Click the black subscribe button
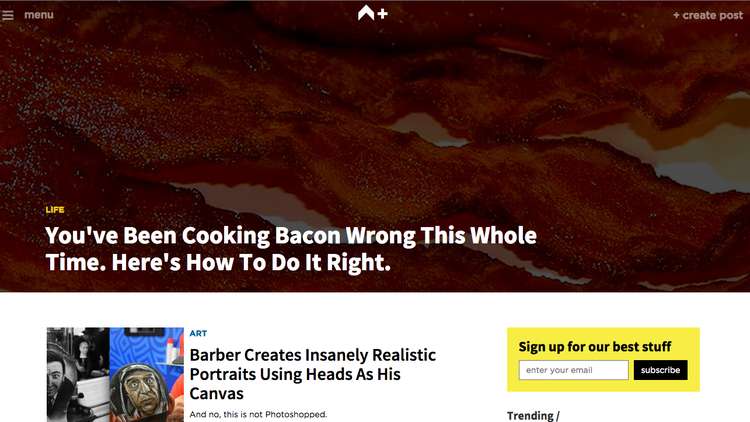 [661, 370]
